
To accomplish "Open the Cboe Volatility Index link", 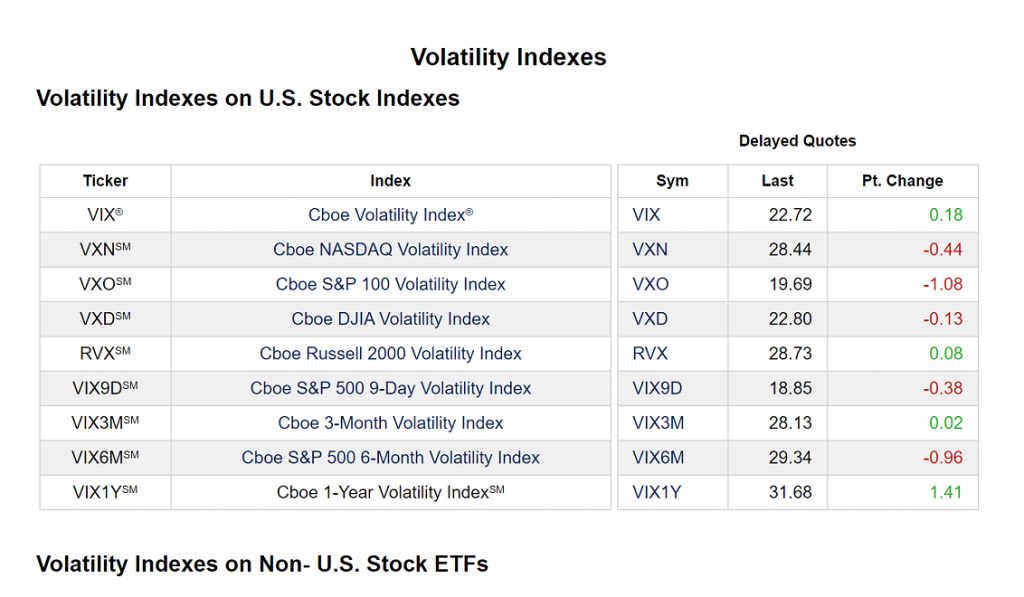I will pos(390,215).
